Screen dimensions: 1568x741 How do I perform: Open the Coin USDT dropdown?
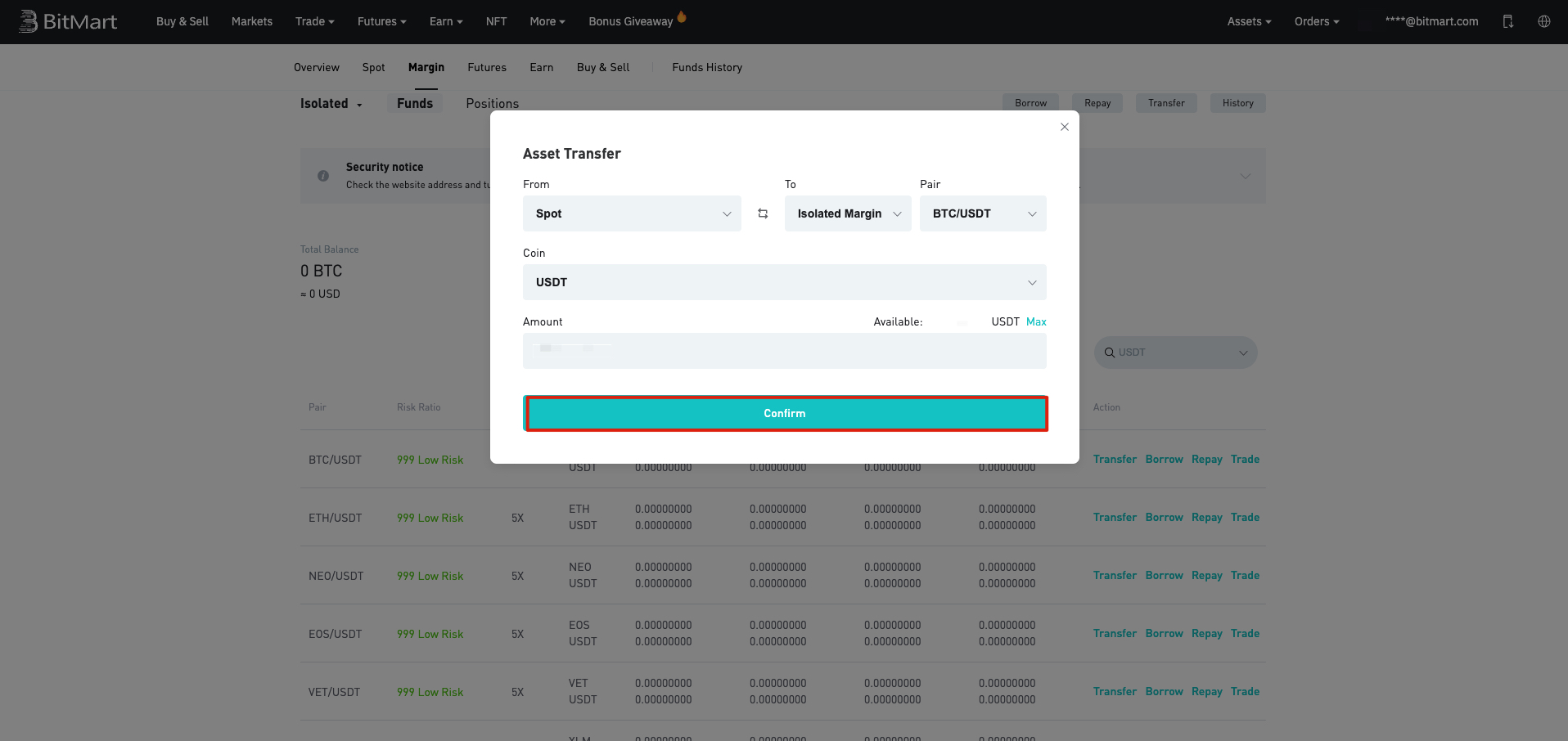[x=785, y=282]
